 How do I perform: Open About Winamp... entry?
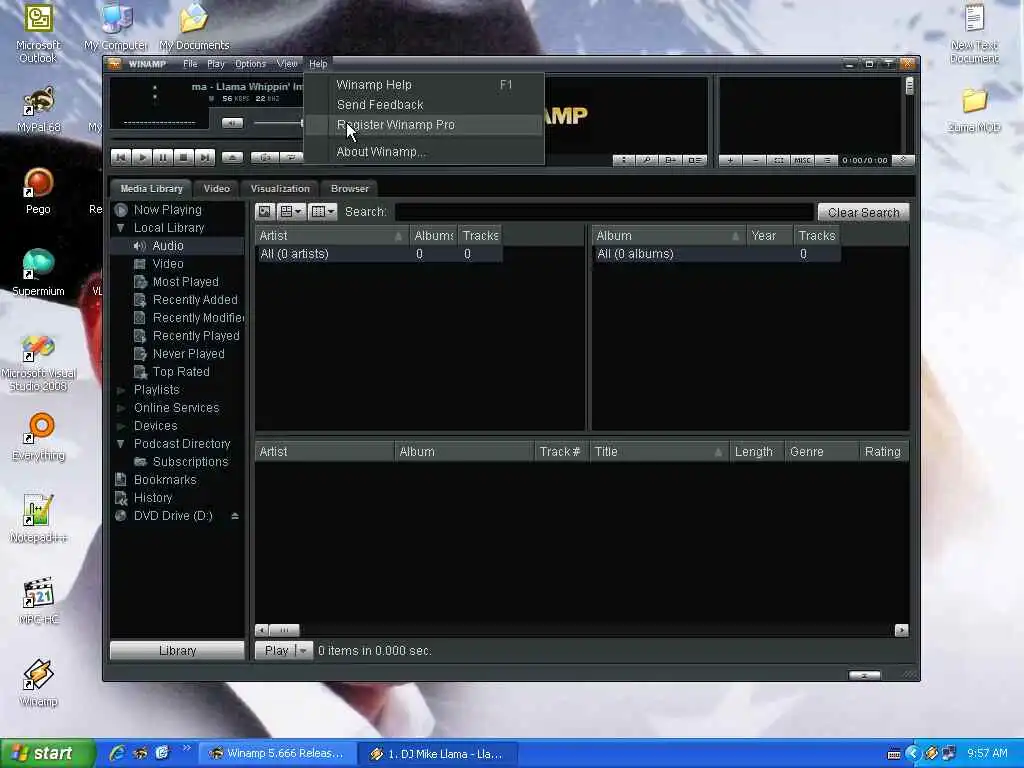[x=424, y=152]
